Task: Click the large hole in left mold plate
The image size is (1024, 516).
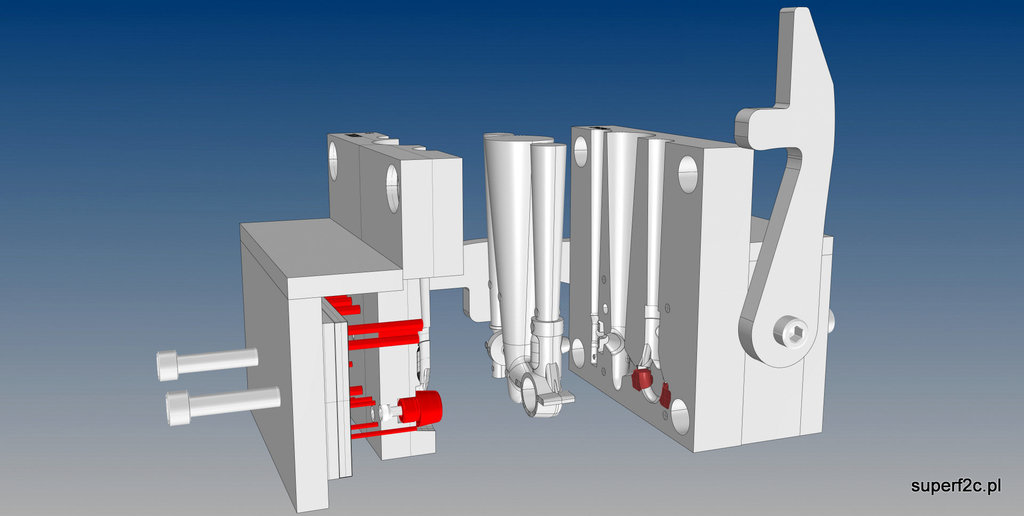Action: [393, 187]
